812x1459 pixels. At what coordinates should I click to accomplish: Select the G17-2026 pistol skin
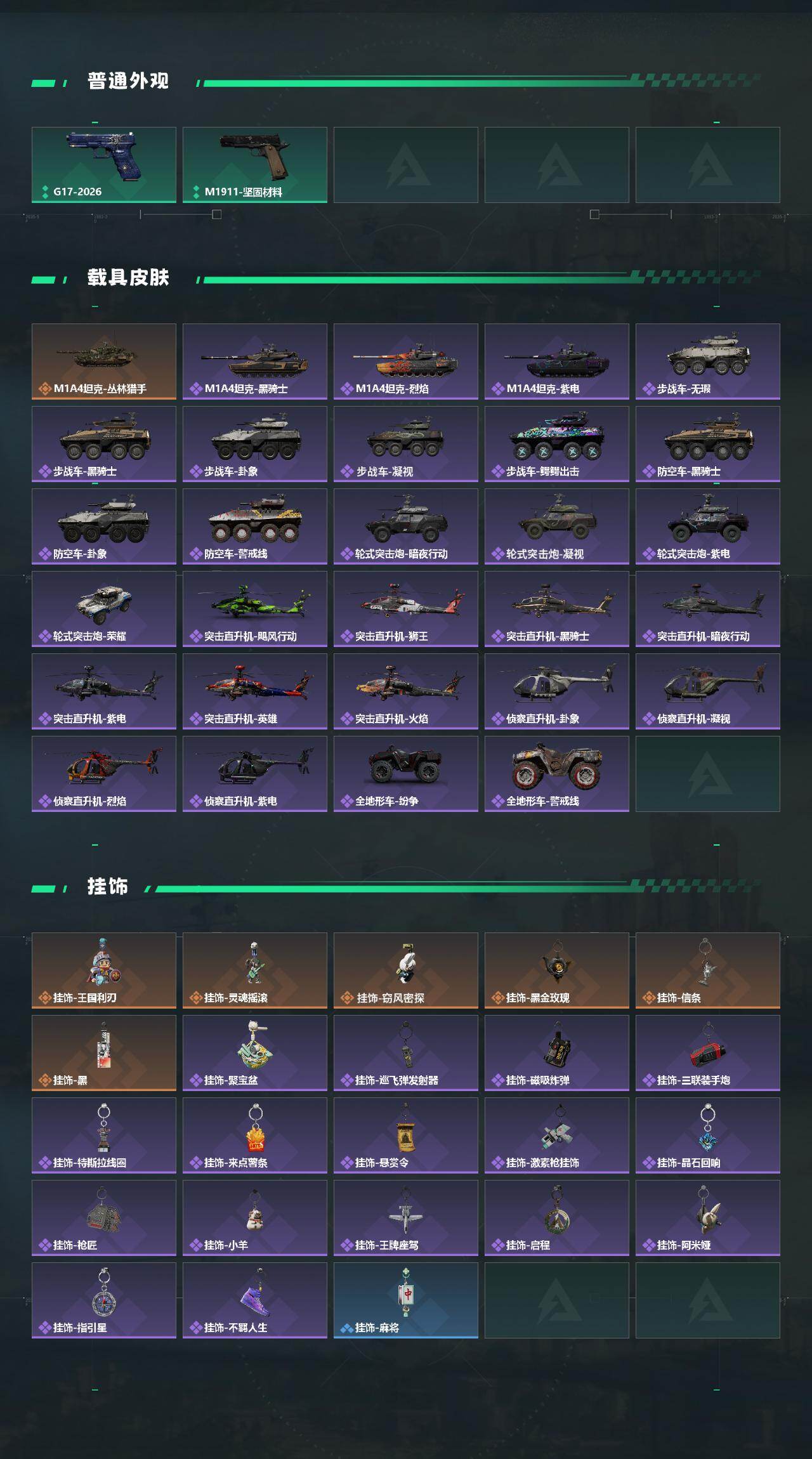tap(104, 165)
